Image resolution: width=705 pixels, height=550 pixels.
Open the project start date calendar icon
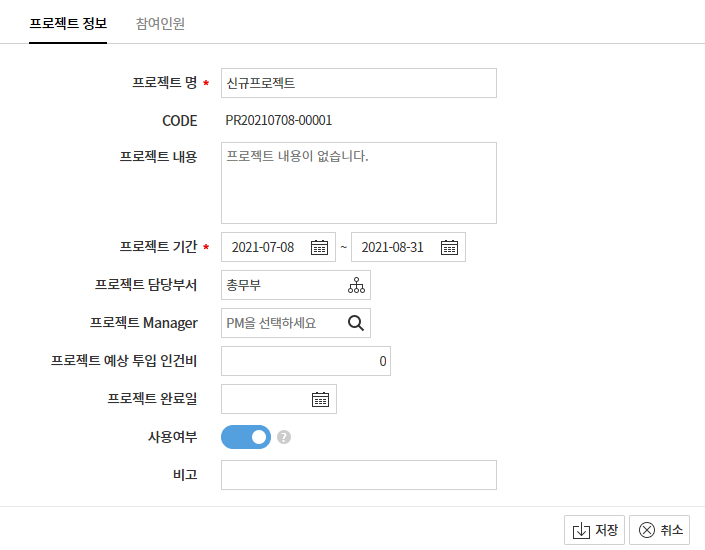tap(319, 247)
